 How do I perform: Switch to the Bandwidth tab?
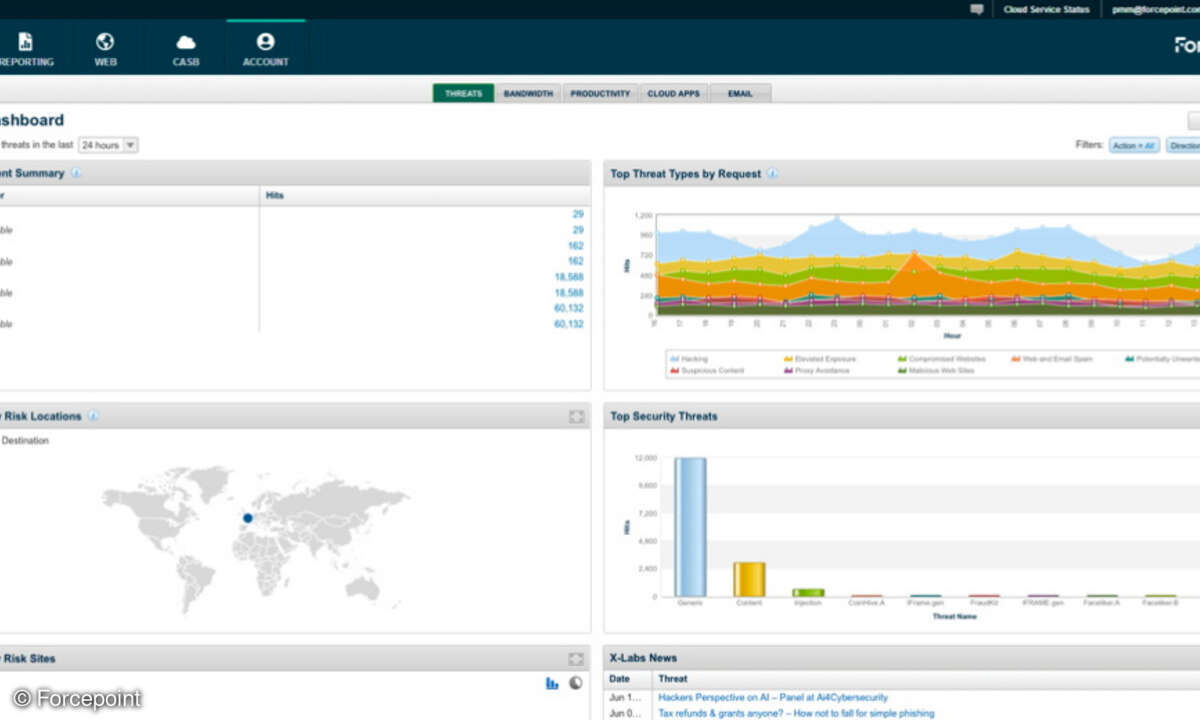pyautogui.click(x=528, y=93)
